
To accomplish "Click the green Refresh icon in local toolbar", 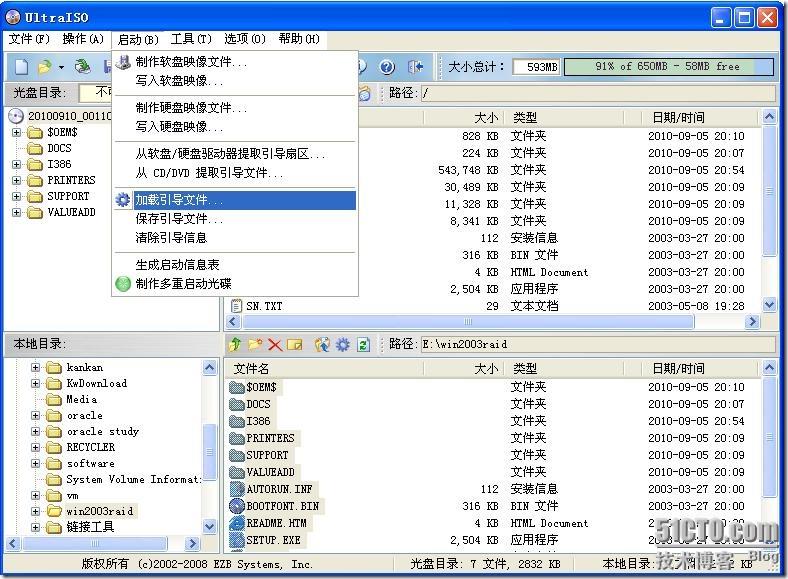I will [363, 345].
